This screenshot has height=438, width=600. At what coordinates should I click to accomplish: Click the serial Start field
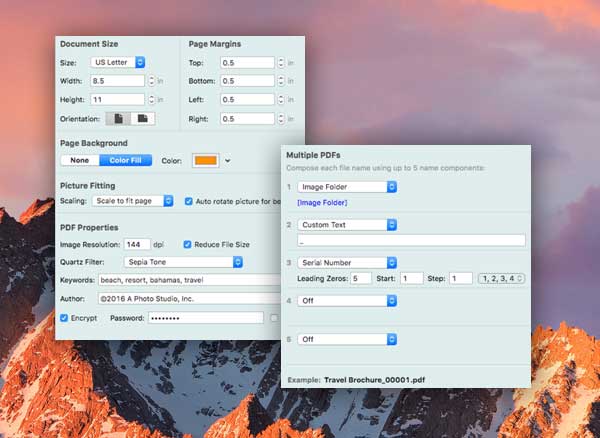point(412,278)
